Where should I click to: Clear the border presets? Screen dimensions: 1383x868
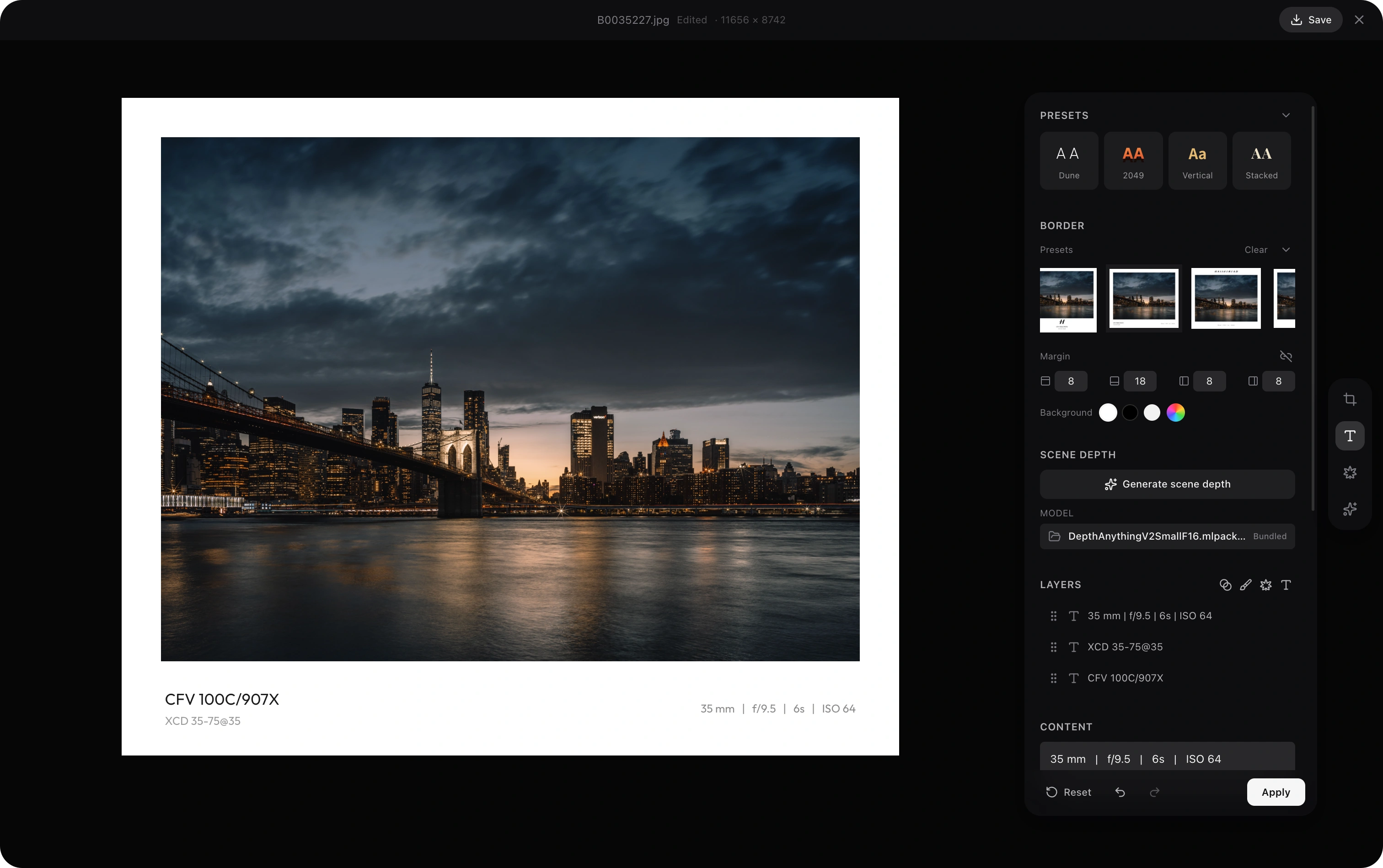1255,250
